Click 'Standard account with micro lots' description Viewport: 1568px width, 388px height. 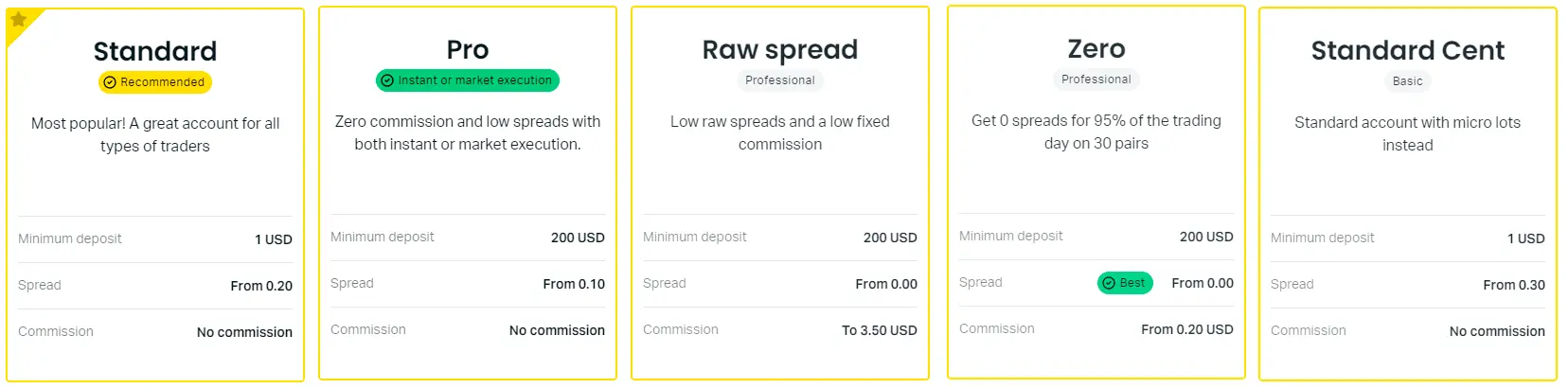point(1407,133)
